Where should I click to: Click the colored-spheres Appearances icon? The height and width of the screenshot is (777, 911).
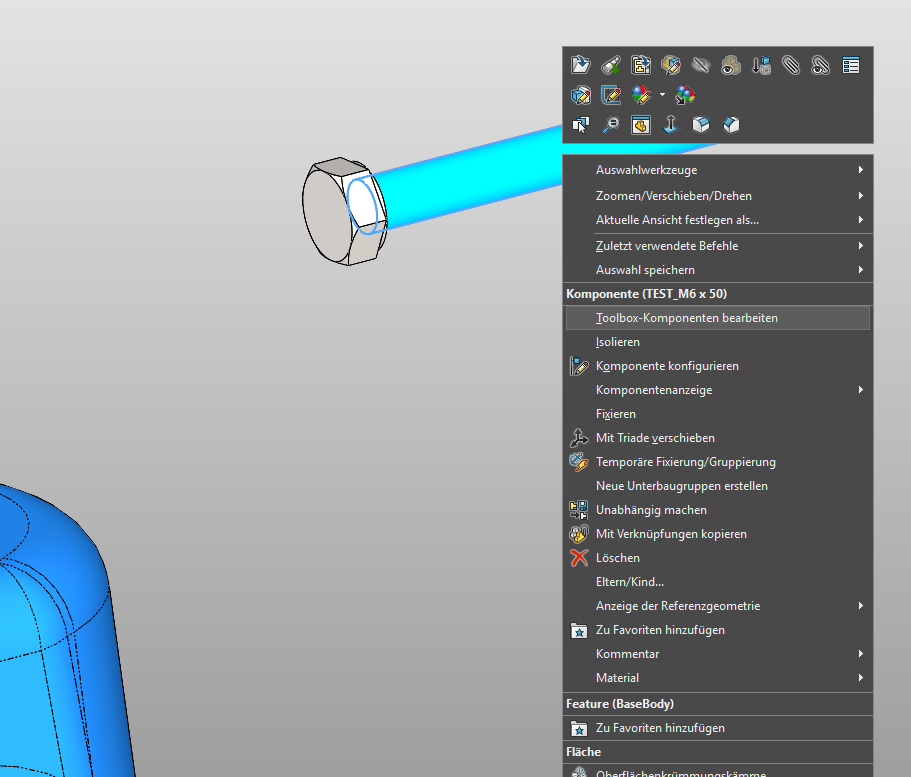pos(685,96)
